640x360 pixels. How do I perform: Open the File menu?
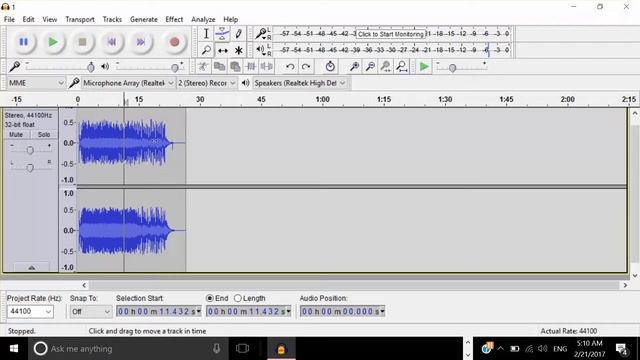point(9,19)
